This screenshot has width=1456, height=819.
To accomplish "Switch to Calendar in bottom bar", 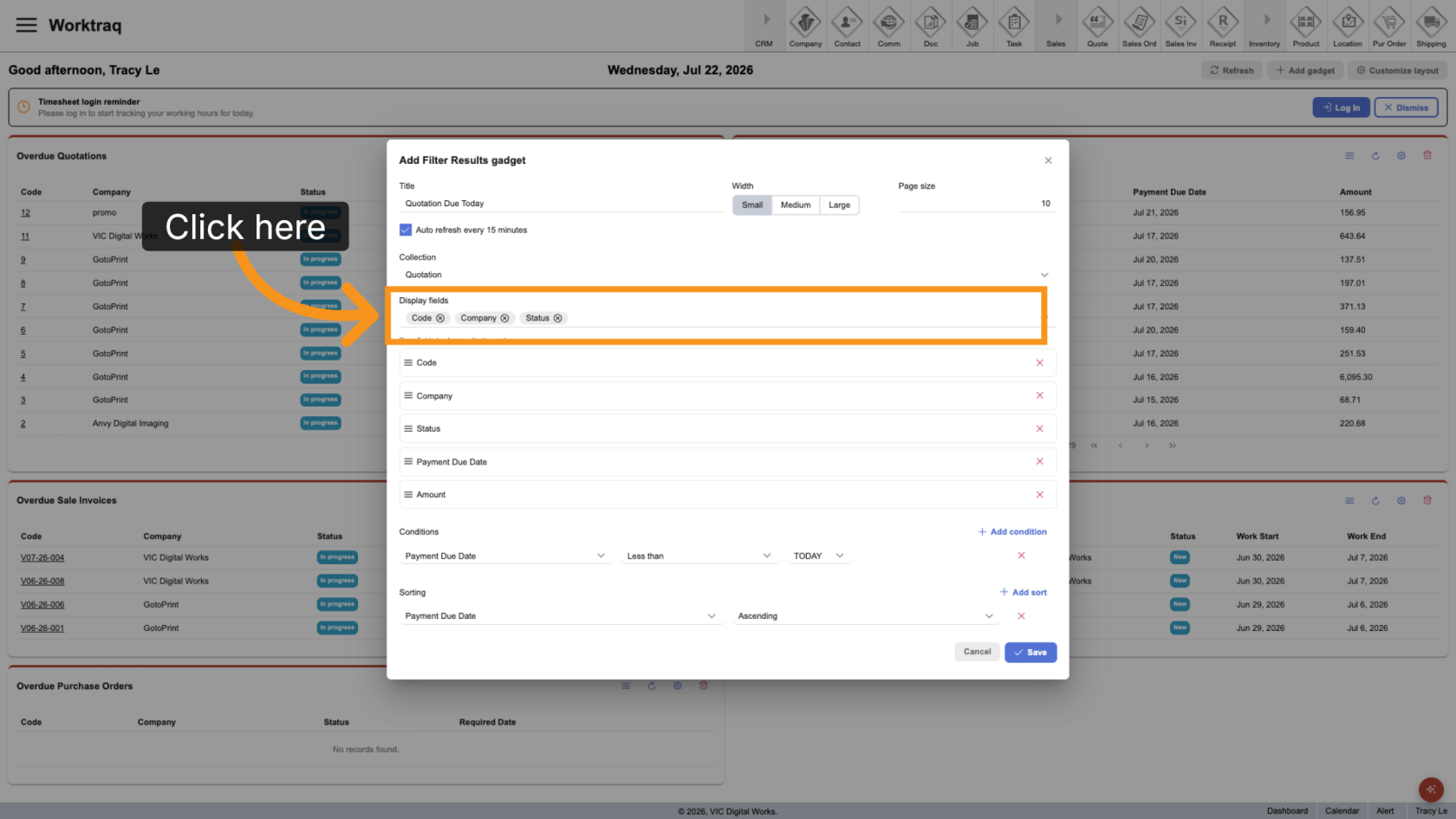I will coord(1342,811).
